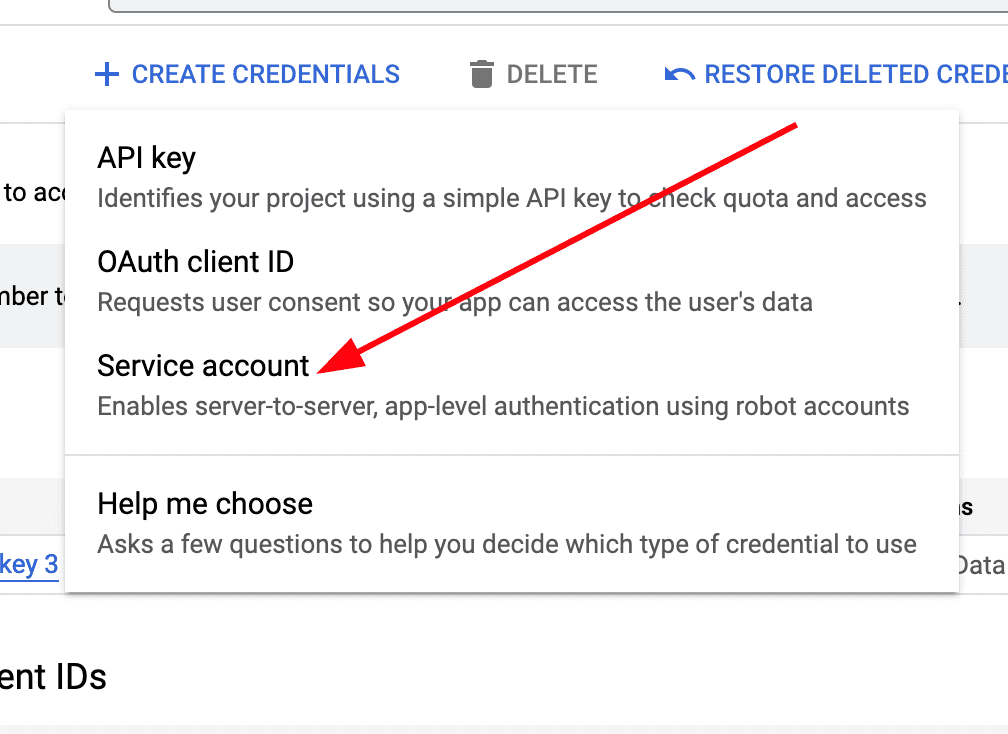Click the 'Requests user consent' description line
Screen dimensions: 1008x734
pyautogui.click(x=454, y=302)
